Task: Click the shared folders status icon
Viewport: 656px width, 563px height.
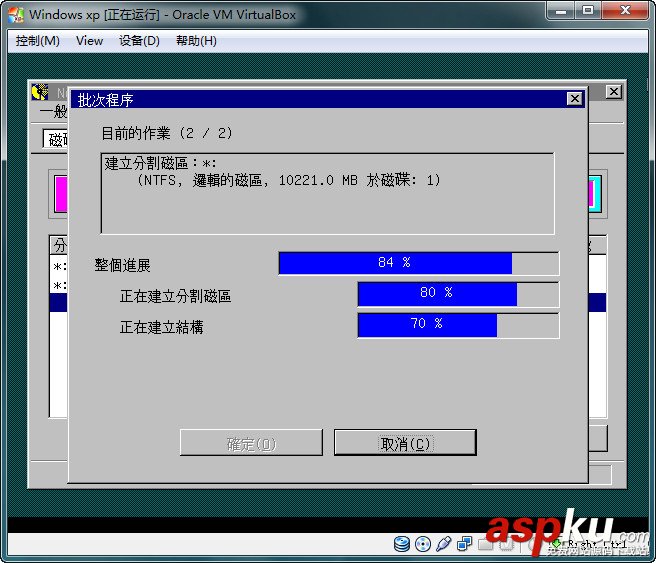Action: pyautogui.click(x=485, y=544)
